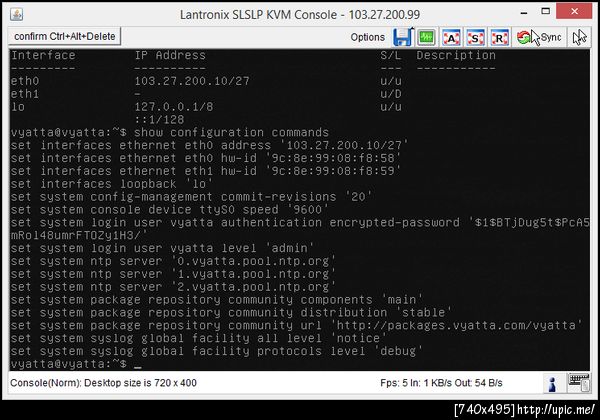Click the 'Fps: 5 In: 1 KB/s Out: 54 B/s' status text
600x420 pixels.
(x=441, y=383)
